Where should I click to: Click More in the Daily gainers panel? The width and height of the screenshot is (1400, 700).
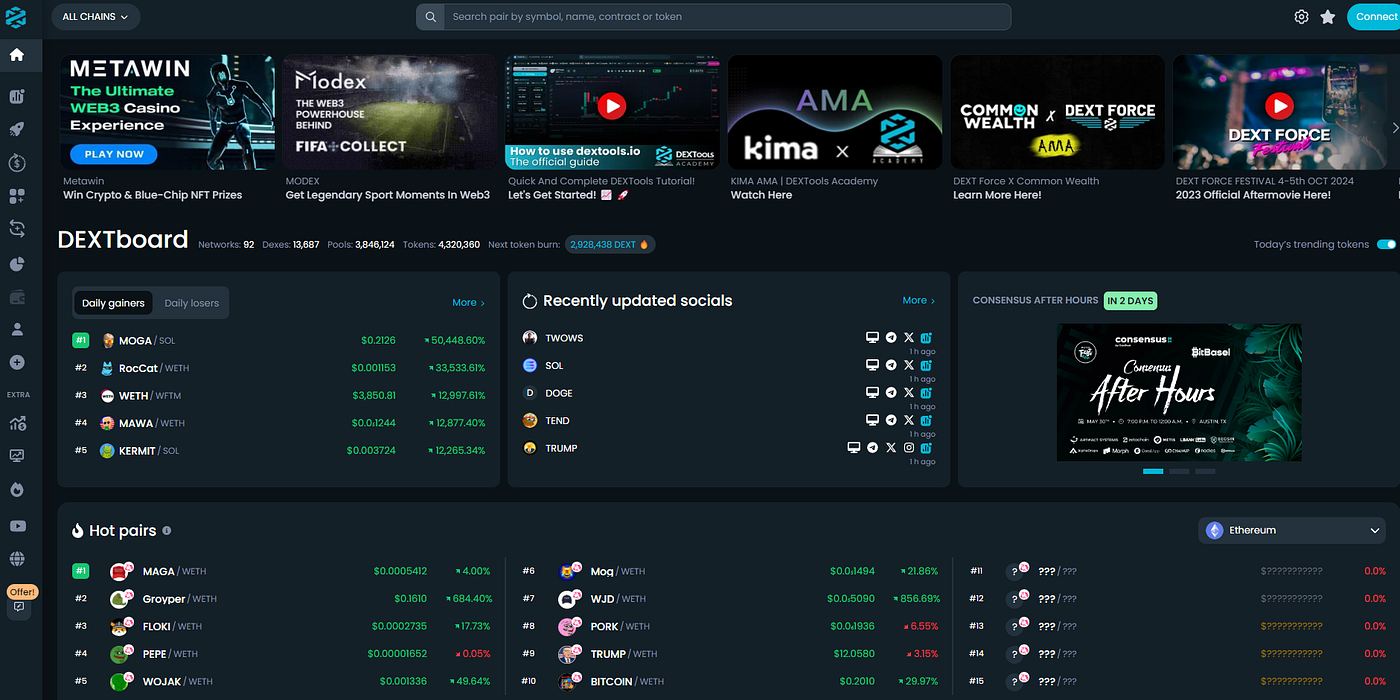point(468,302)
